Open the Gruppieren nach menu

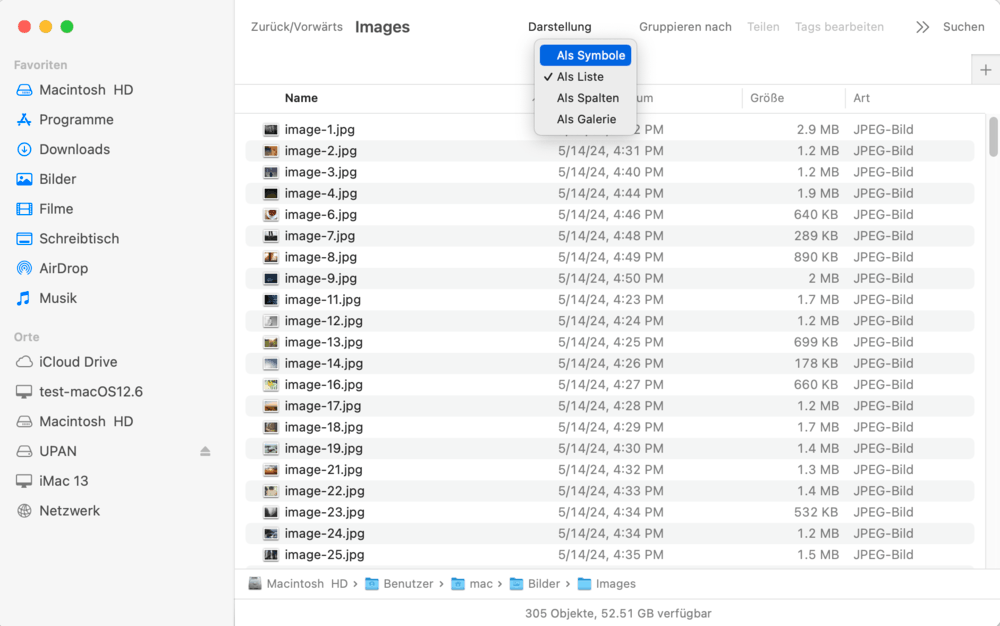coord(685,27)
